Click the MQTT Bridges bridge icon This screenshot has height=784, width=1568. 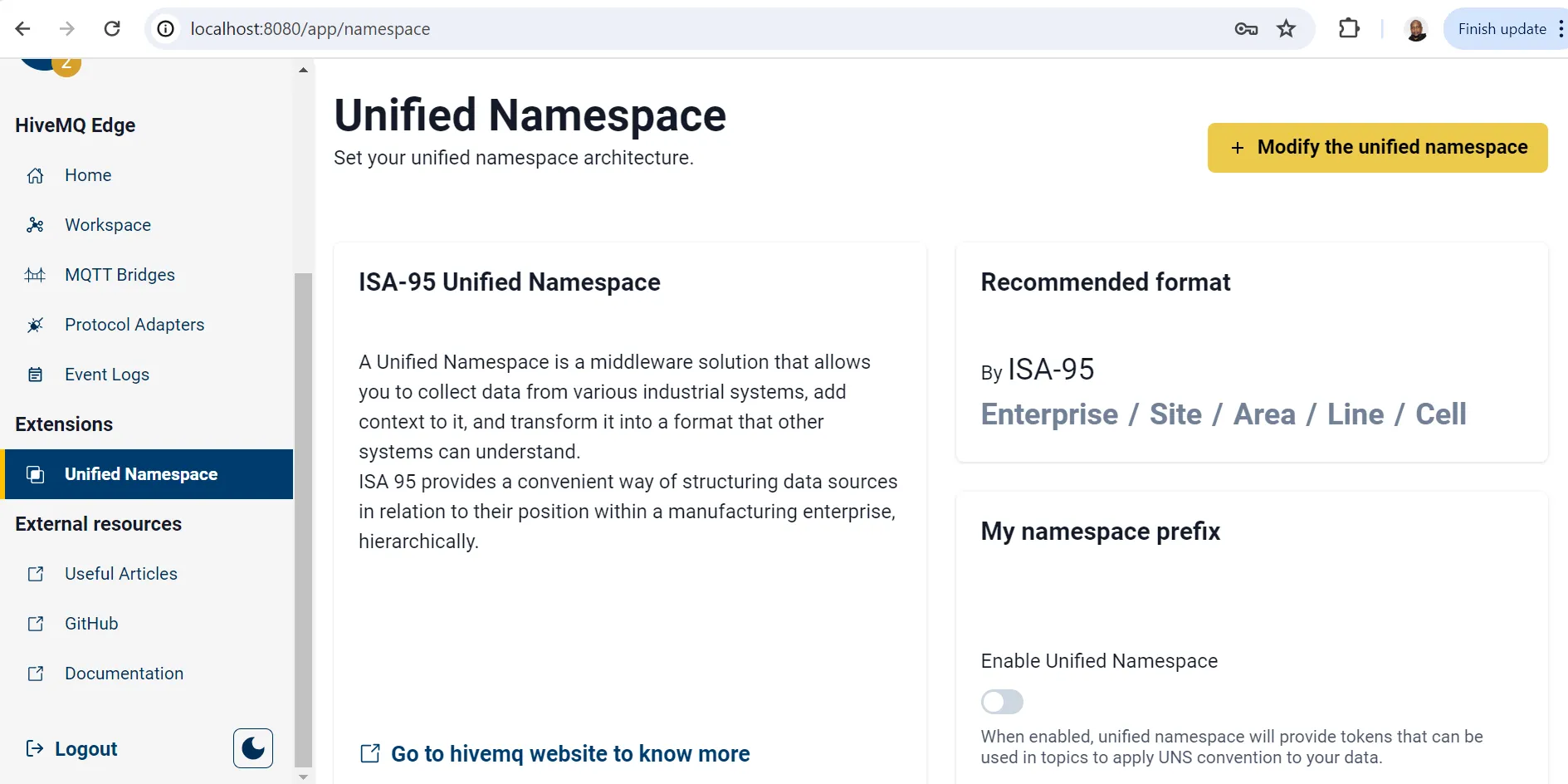tap(35, 275)
